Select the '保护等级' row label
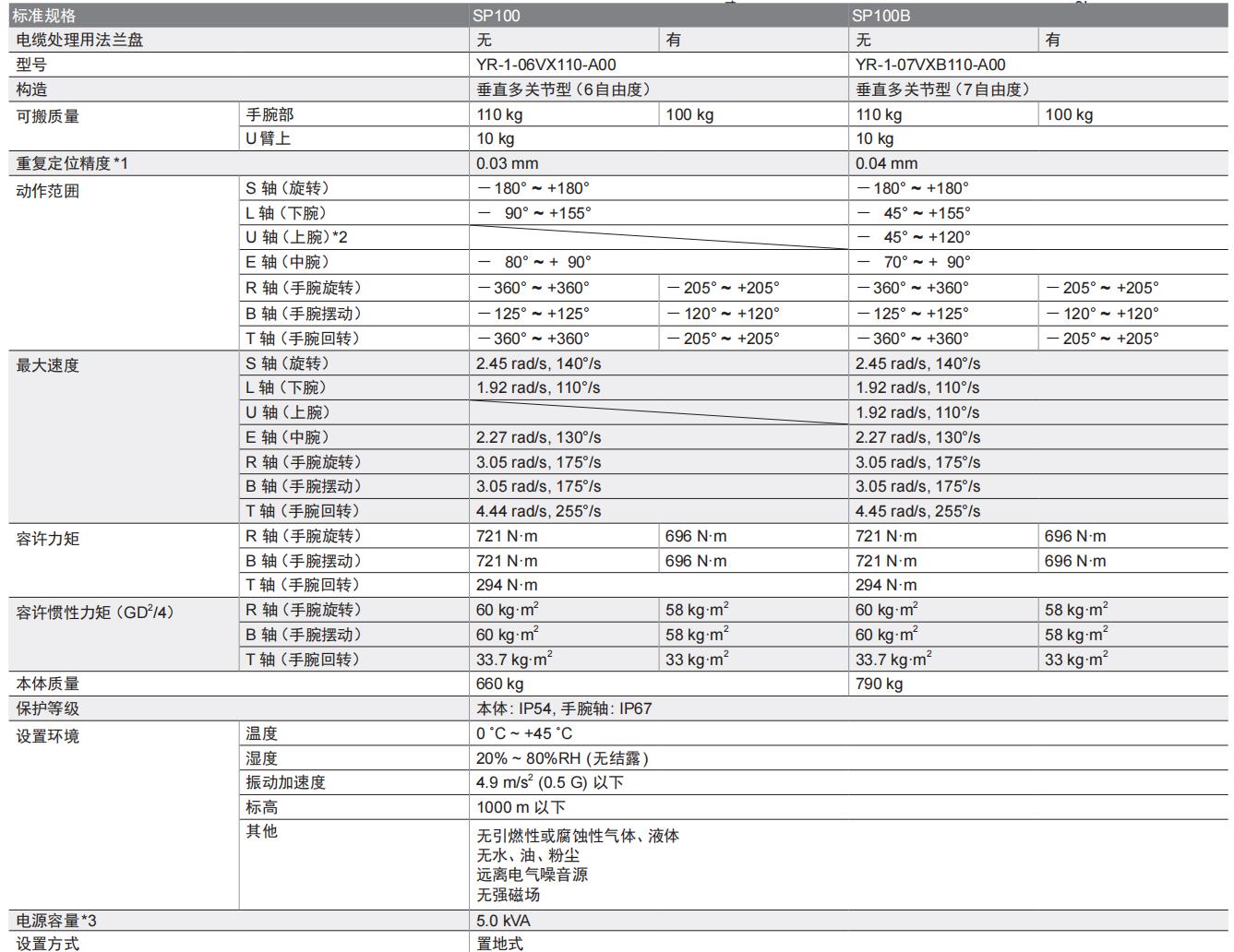The image size is (1234, 952). pyautogui.click(x=48, y=708)
